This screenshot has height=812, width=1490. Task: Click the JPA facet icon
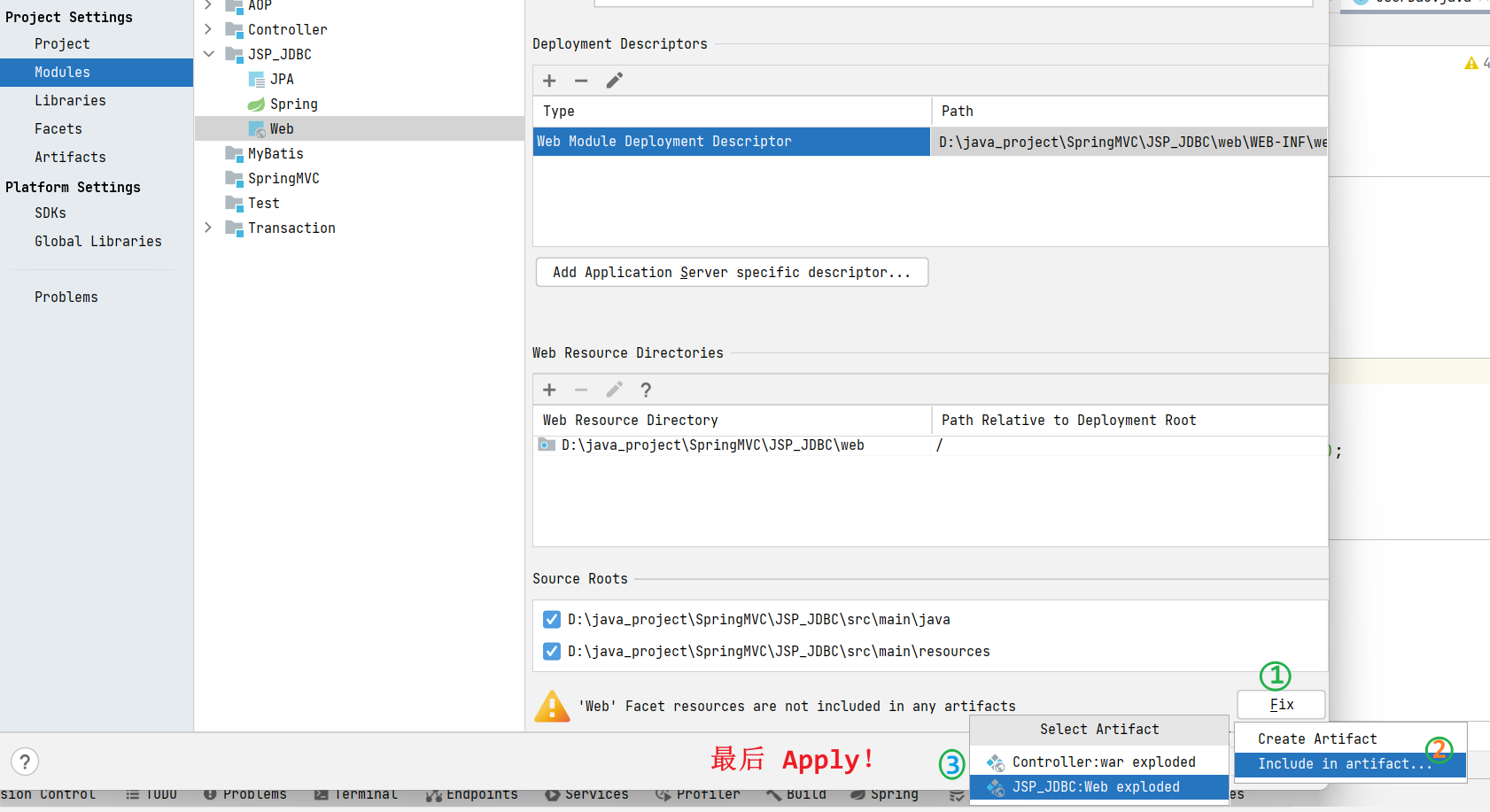click(257, 80)
